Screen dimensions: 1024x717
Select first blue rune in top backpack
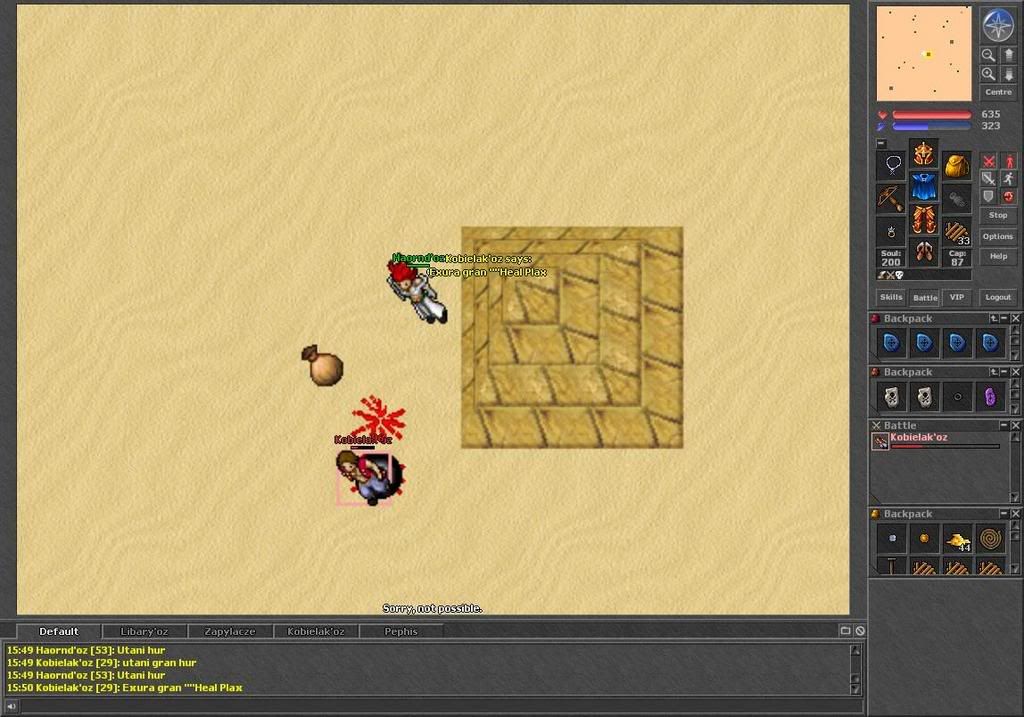click(891, 343)
